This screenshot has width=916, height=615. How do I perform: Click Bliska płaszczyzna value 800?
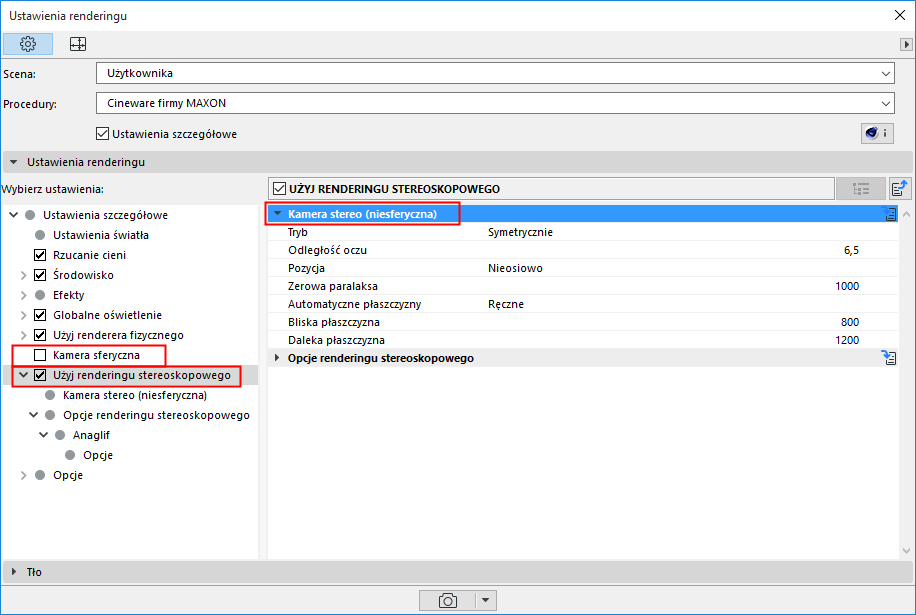pos(850,322)
